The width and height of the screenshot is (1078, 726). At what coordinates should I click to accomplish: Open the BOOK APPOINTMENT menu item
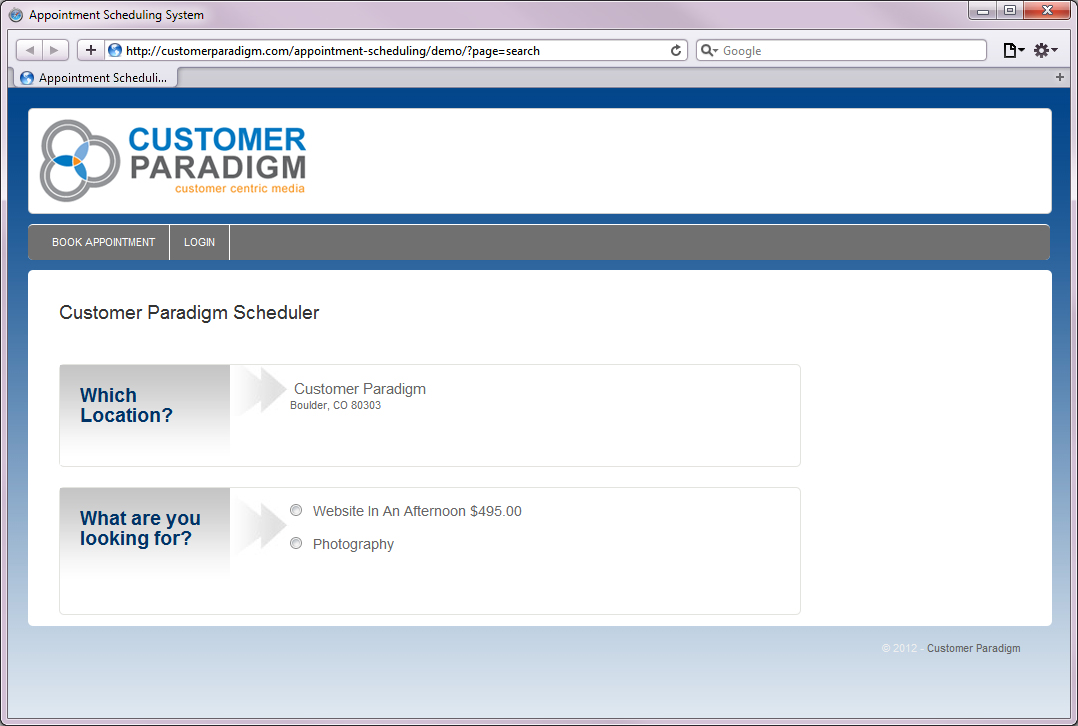click(103, 242)
